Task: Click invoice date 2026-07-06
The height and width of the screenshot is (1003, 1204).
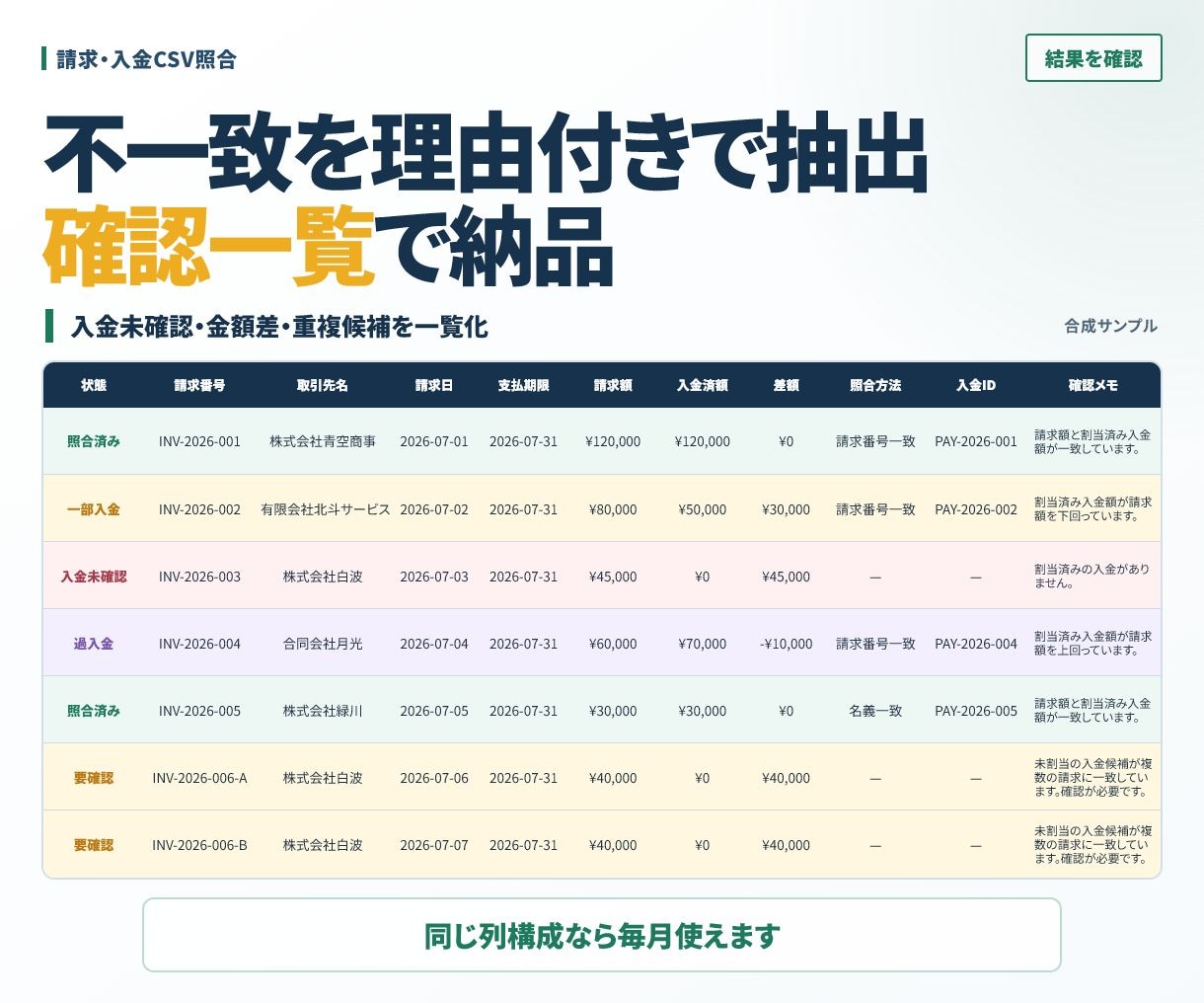Action: coord(434,778)
